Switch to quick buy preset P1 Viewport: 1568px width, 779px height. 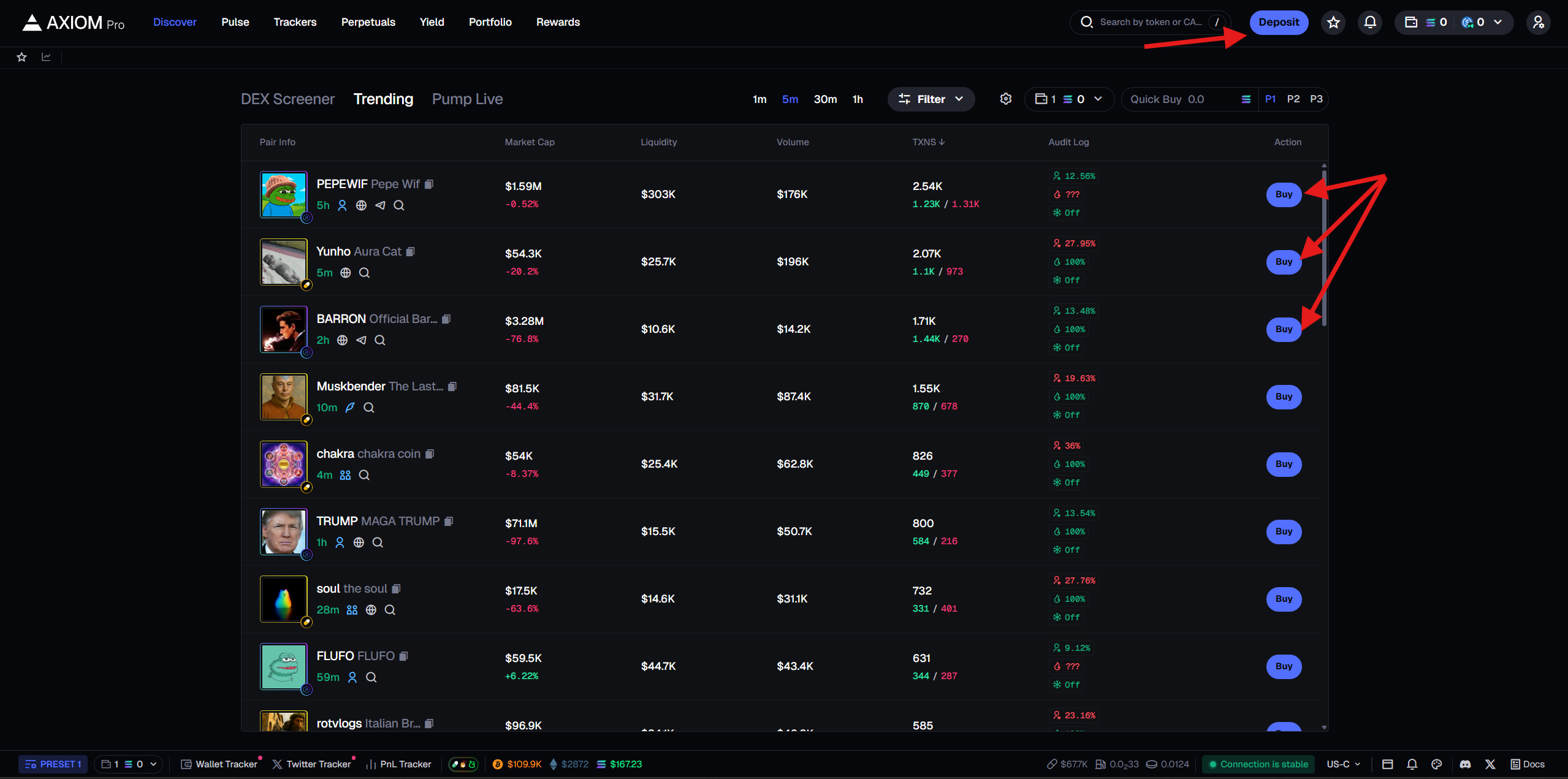coord(1271,99)
